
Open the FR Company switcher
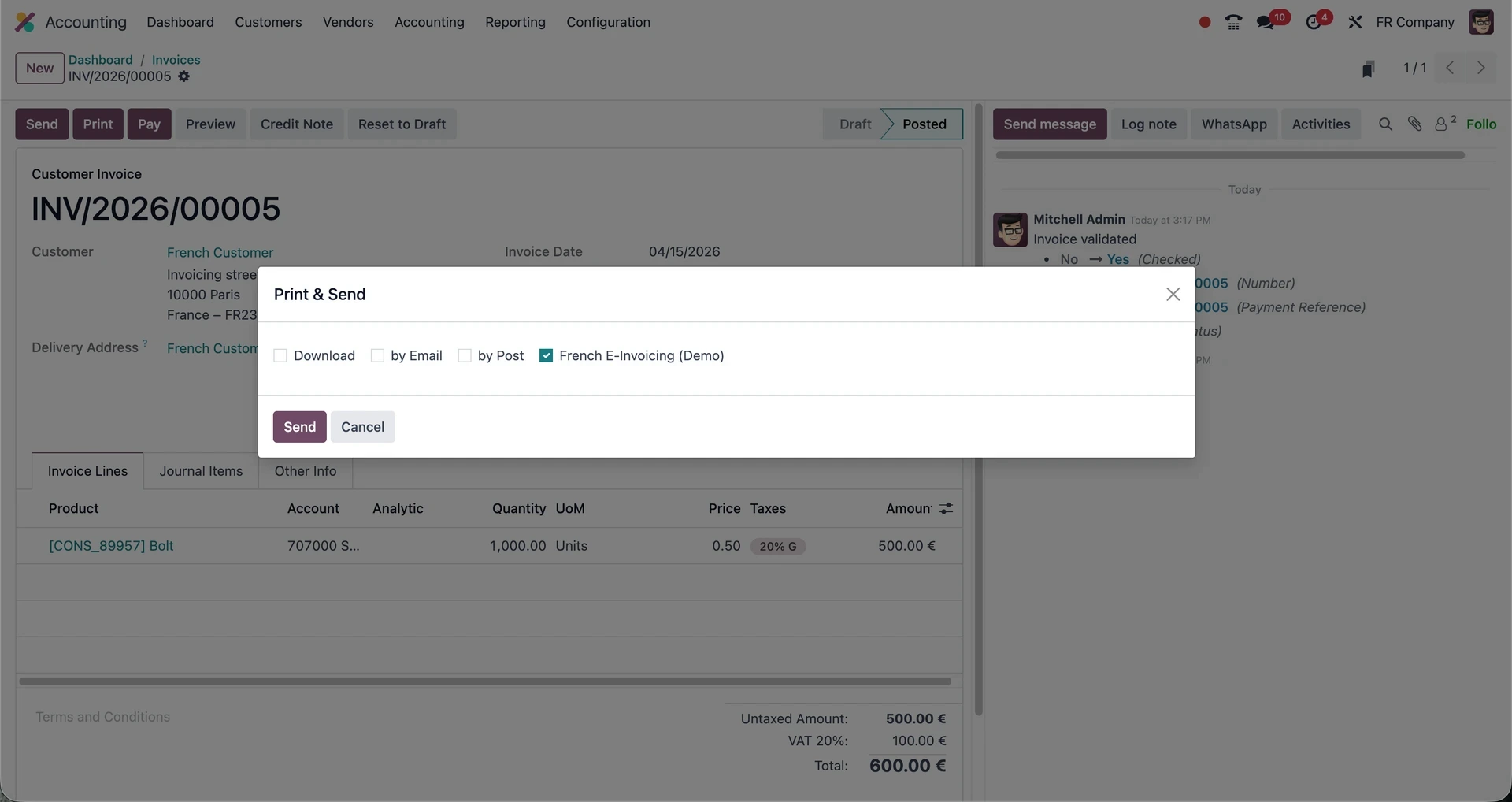click(1414, 22)
